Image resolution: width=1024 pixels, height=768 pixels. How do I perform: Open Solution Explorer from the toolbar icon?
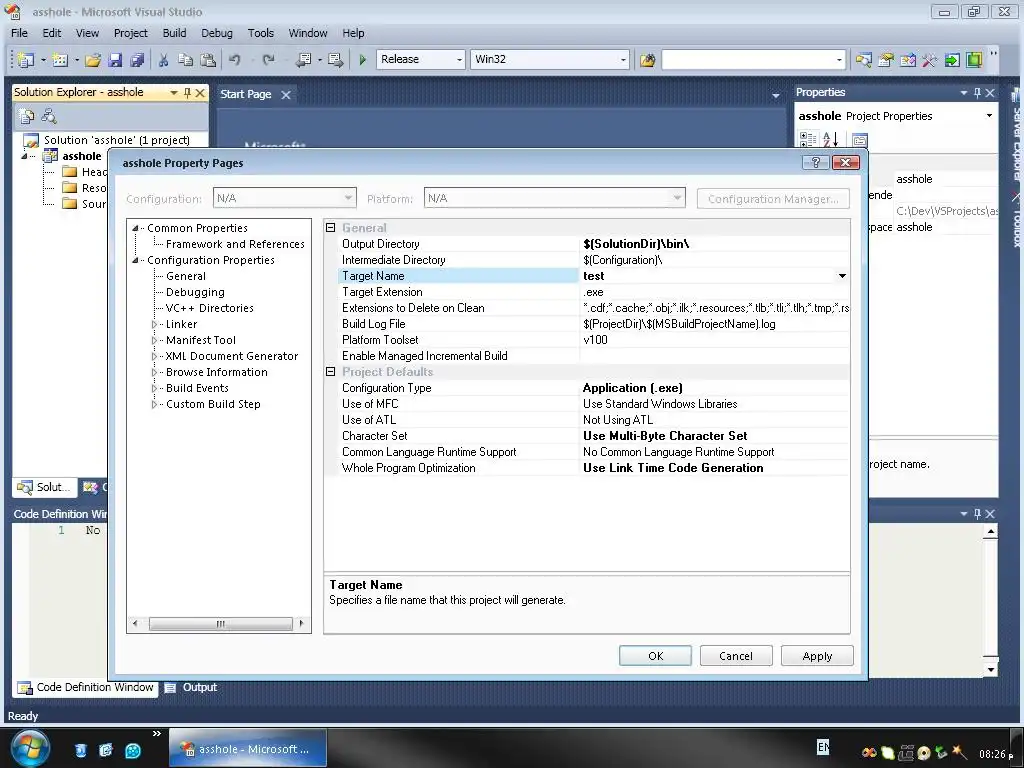coord(863,60)
